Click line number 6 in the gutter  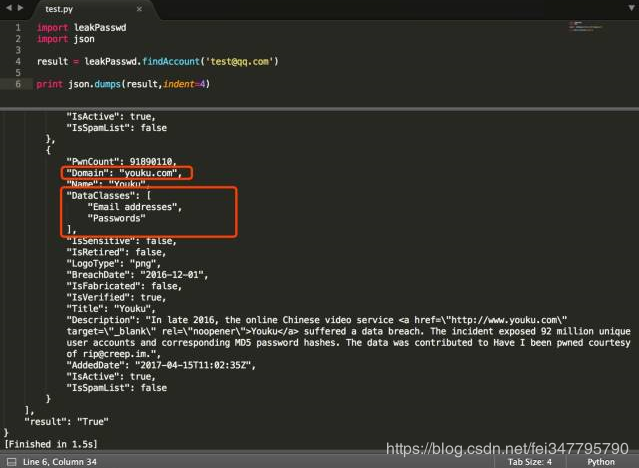(18, 84)
